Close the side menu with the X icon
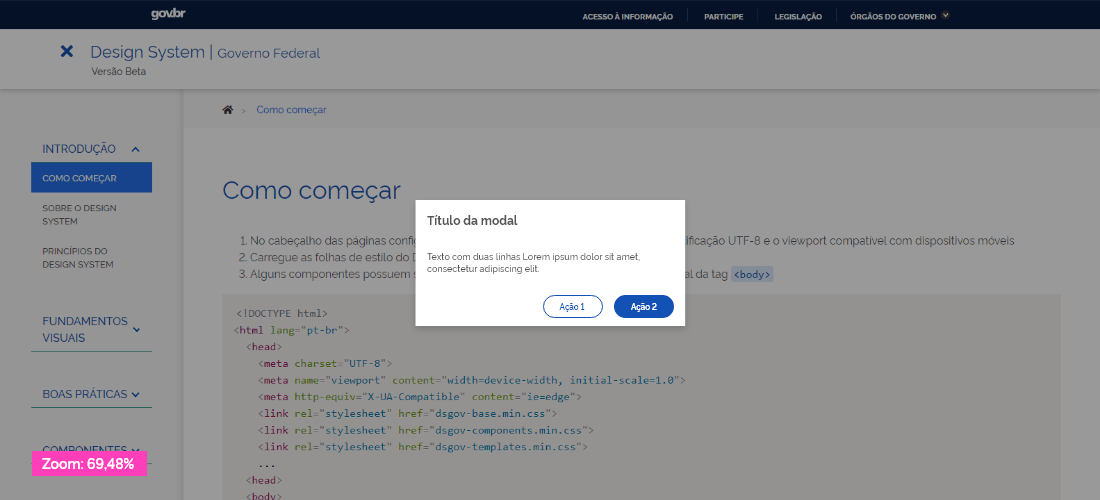1100x500 pixels. coord(67,51)
